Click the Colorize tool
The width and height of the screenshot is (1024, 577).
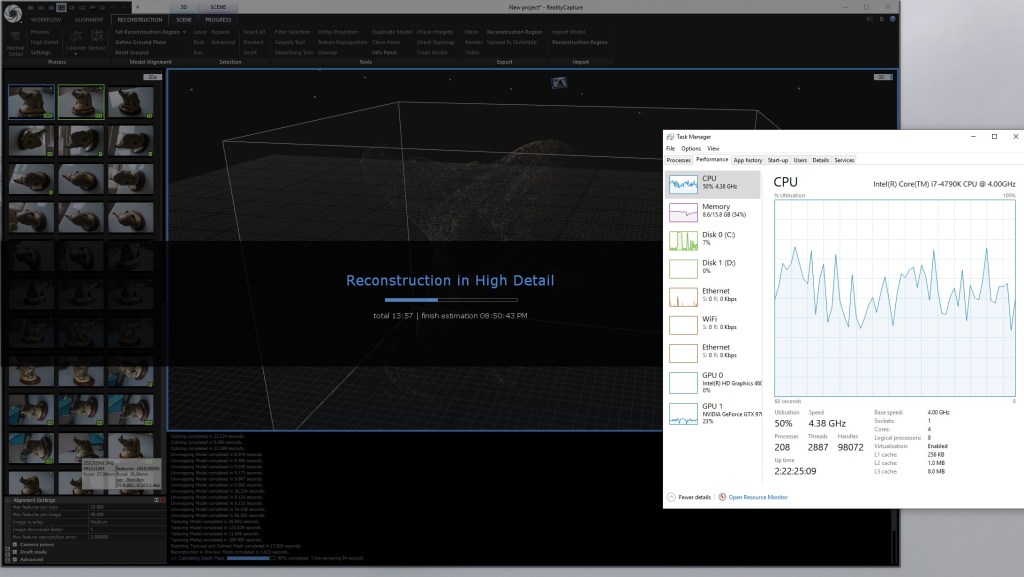[x=74, y=42]
